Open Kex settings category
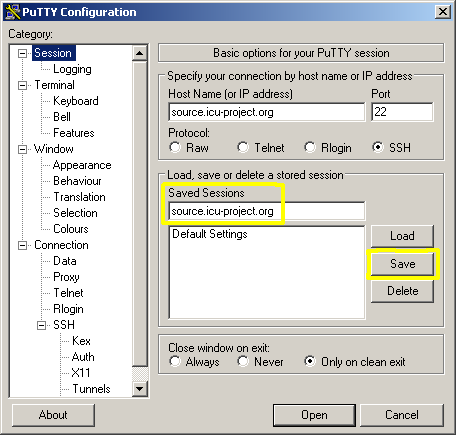456x435 pixels. [81, 341]
